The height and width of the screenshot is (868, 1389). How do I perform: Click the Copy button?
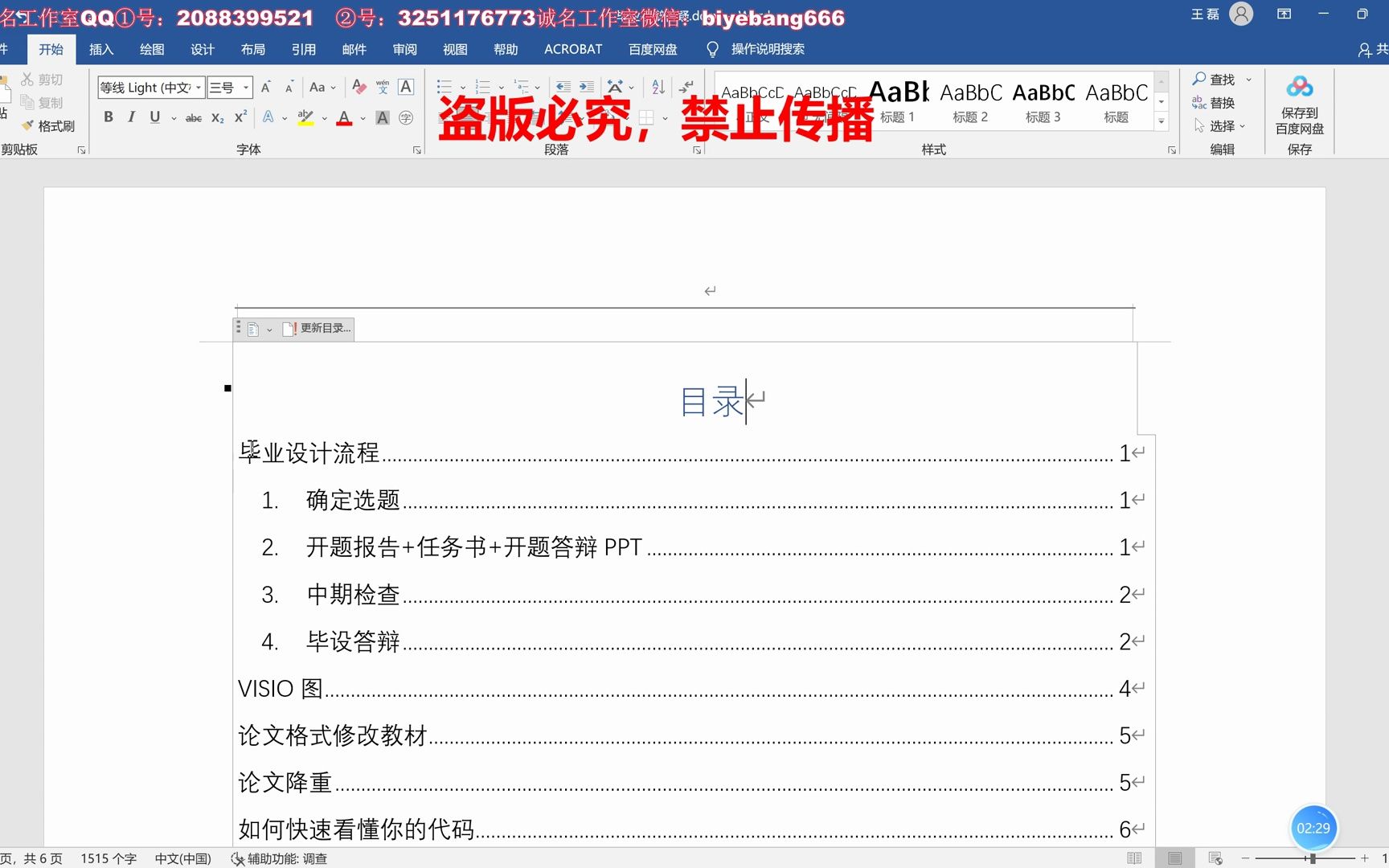coord(42,103)
